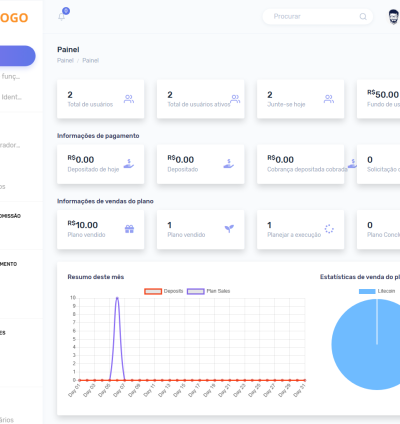Click the Day 01 axis label
Viewport: 400px width, 424px height.
coord(74,390)
